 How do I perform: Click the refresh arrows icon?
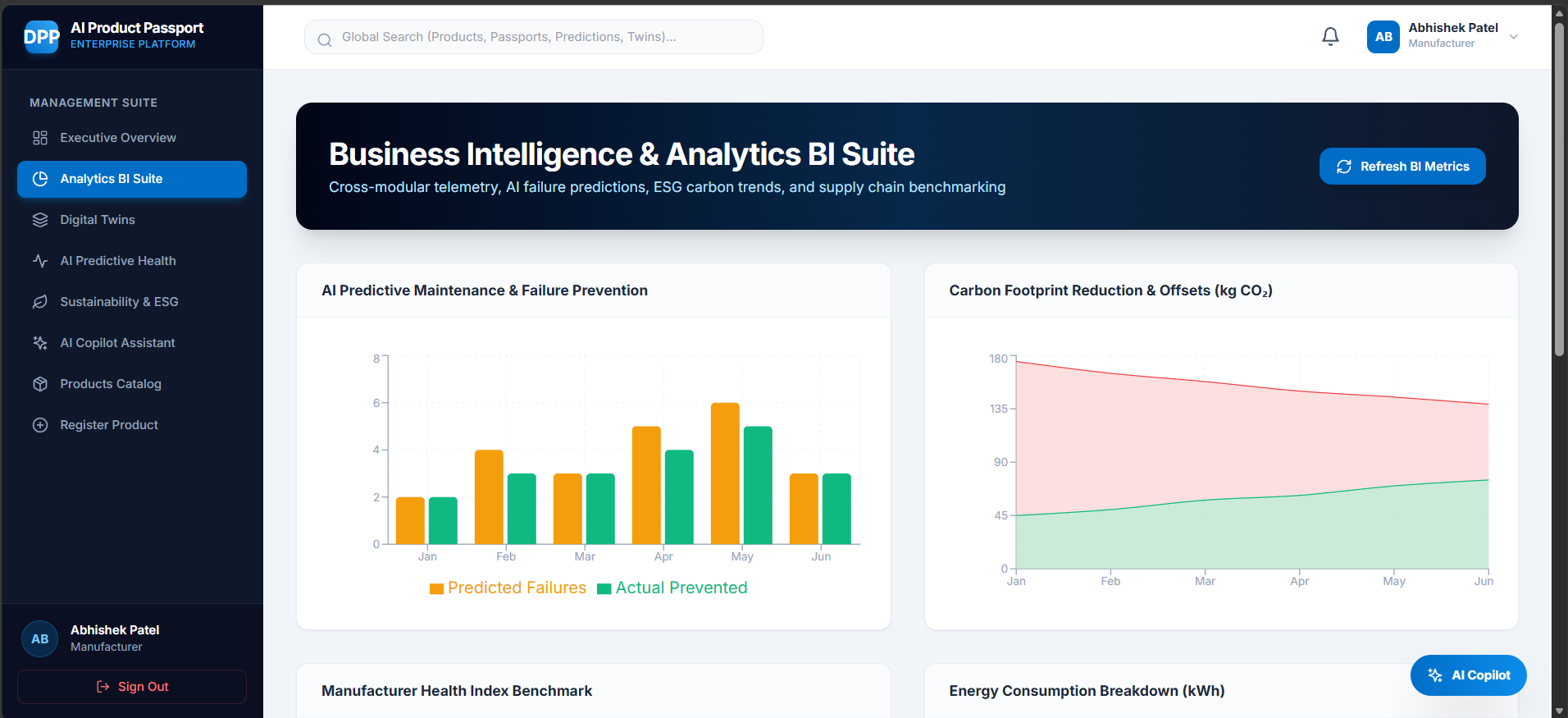point(1344,167)
